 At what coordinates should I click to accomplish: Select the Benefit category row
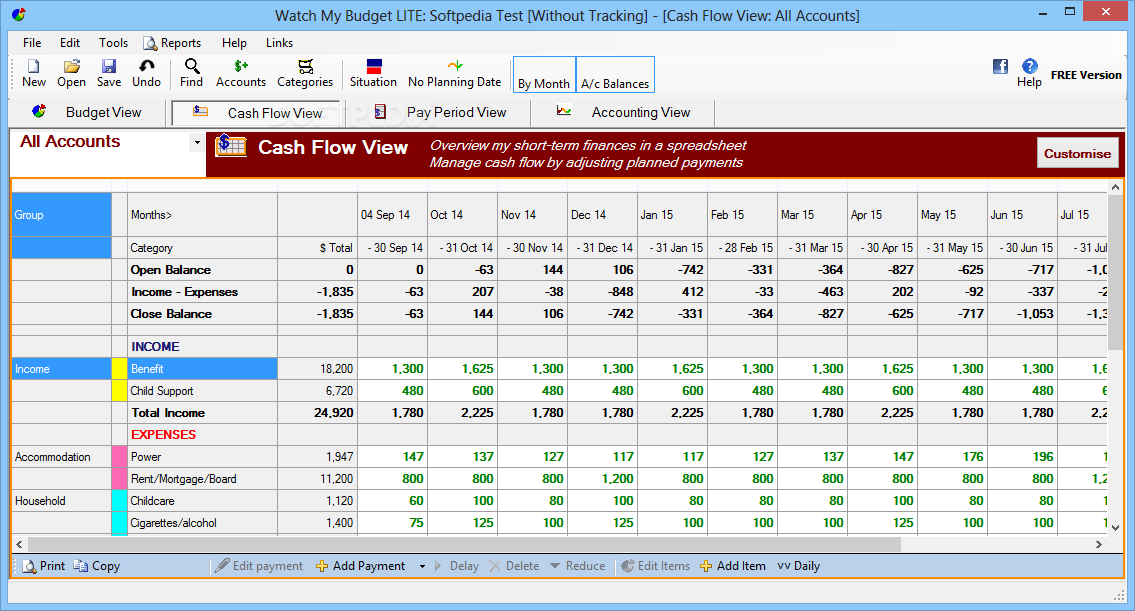point(203,368)
